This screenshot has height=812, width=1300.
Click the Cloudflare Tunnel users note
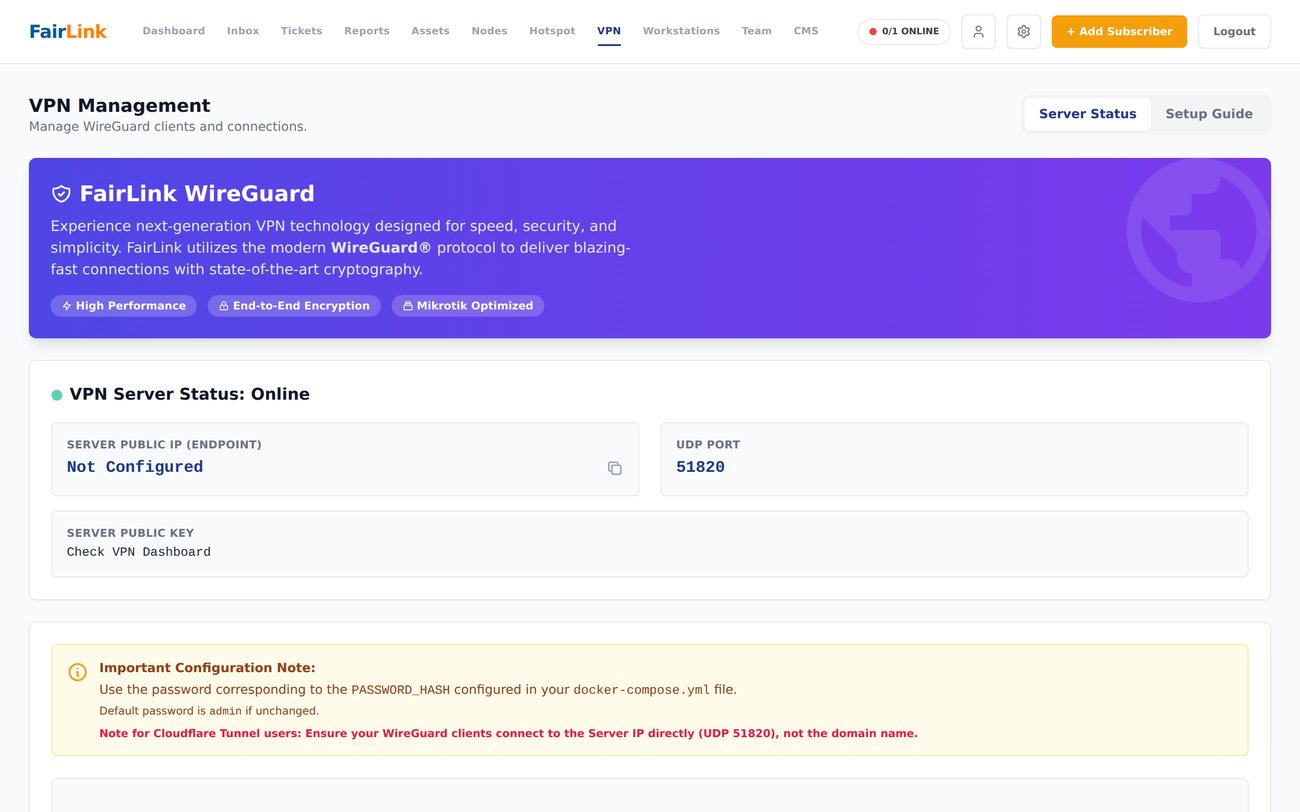[508, 733]
